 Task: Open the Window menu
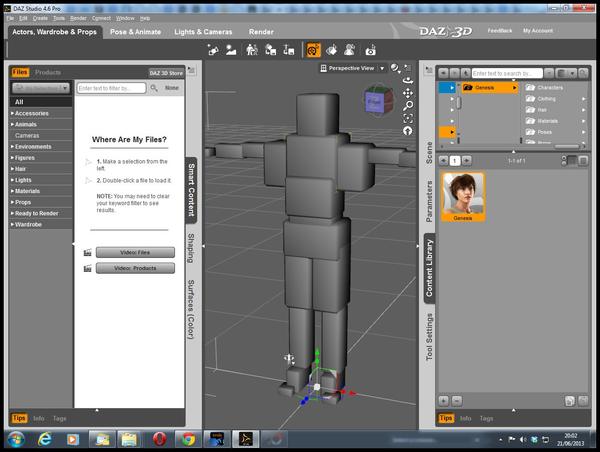coord(125,18)
